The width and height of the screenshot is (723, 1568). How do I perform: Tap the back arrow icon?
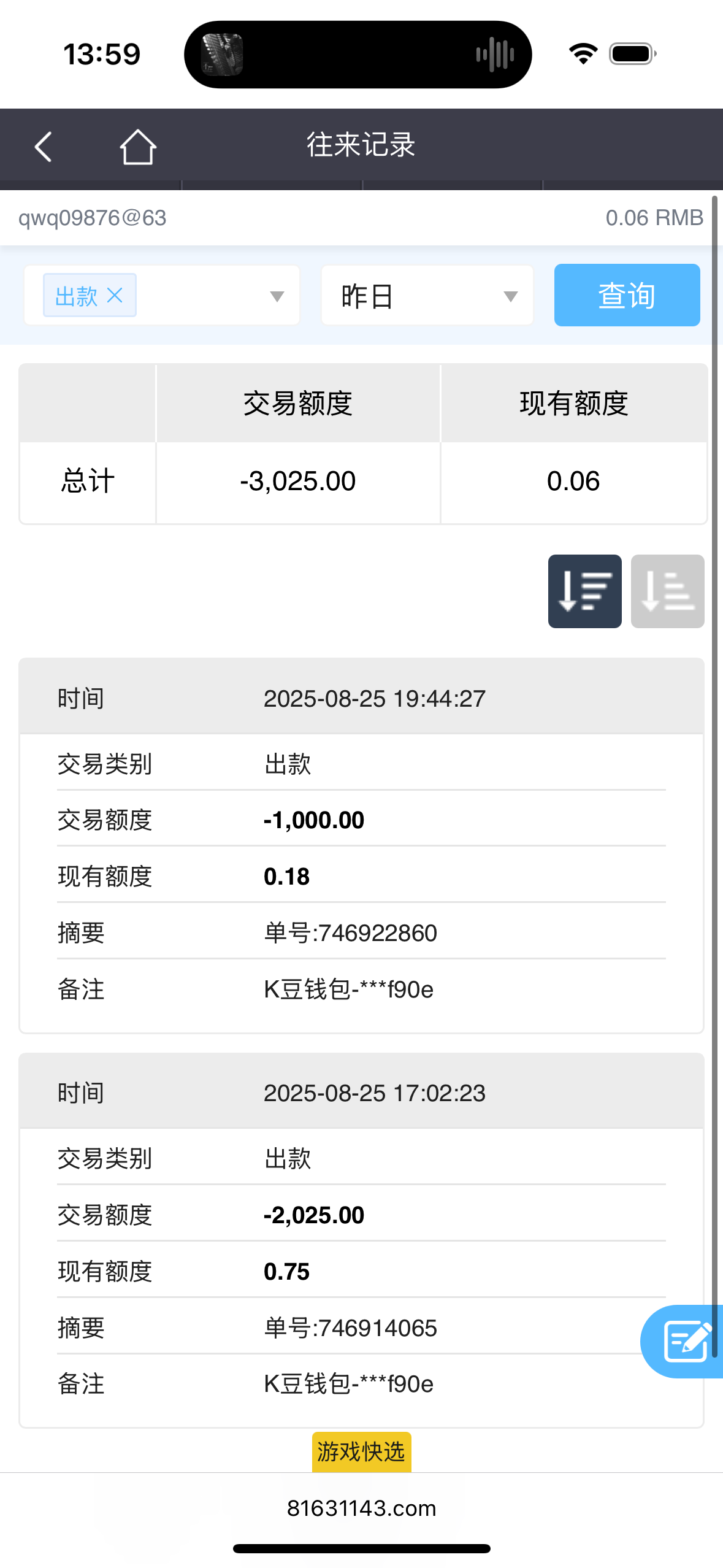coord(43,147)
